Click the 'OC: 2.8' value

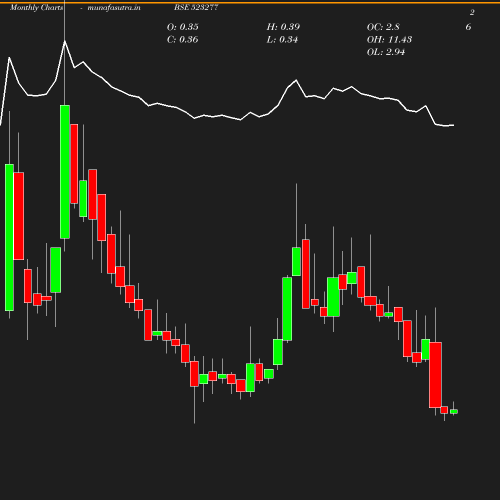tap(383, 27)
